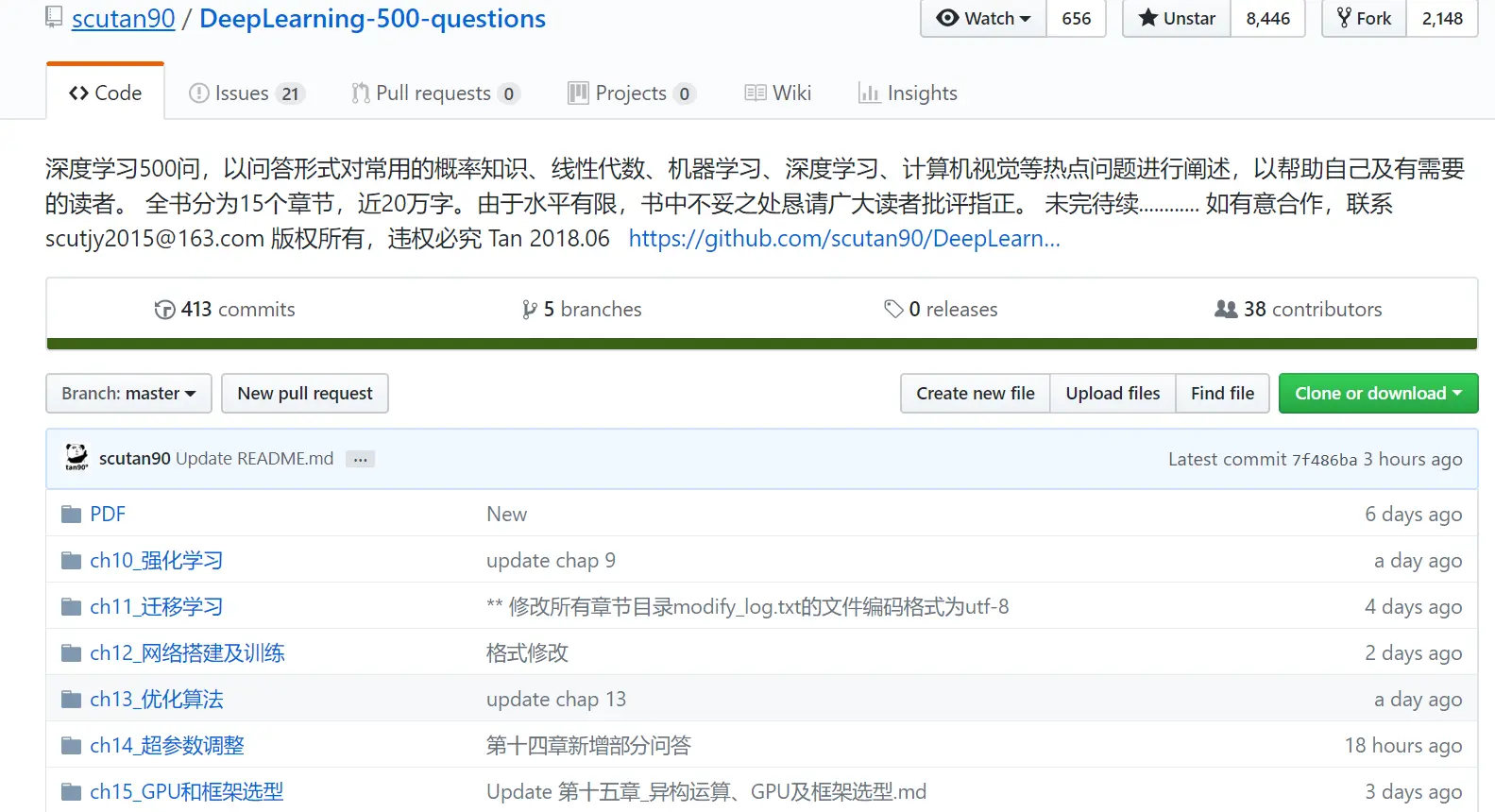View the 2,148 forks count
Image resolution: width=1495 pixels, height=812 pixels.
[1442, 18]
